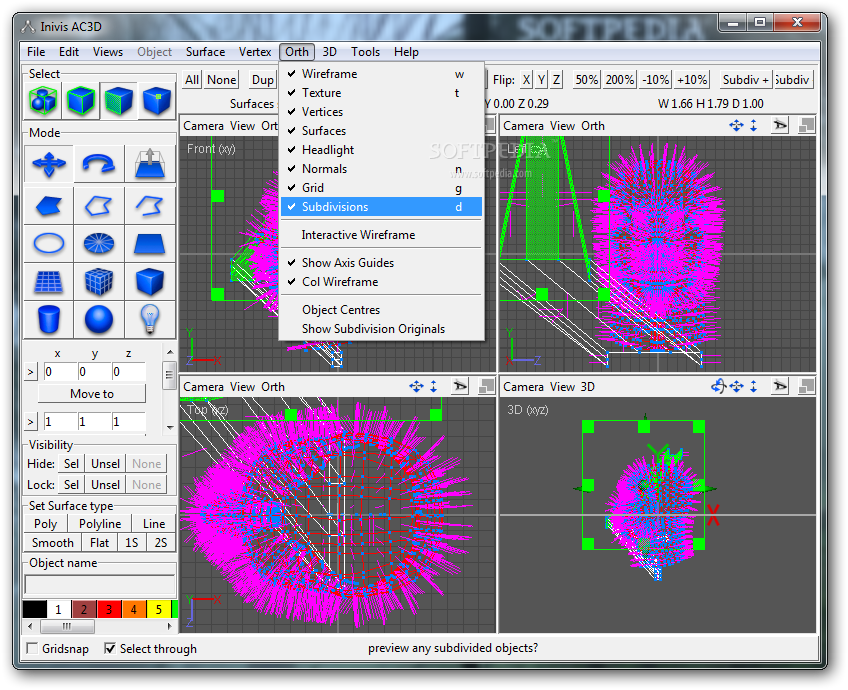Click the Object name input field
The height and width of the screenshot is (690, 848).
[100, 585]
